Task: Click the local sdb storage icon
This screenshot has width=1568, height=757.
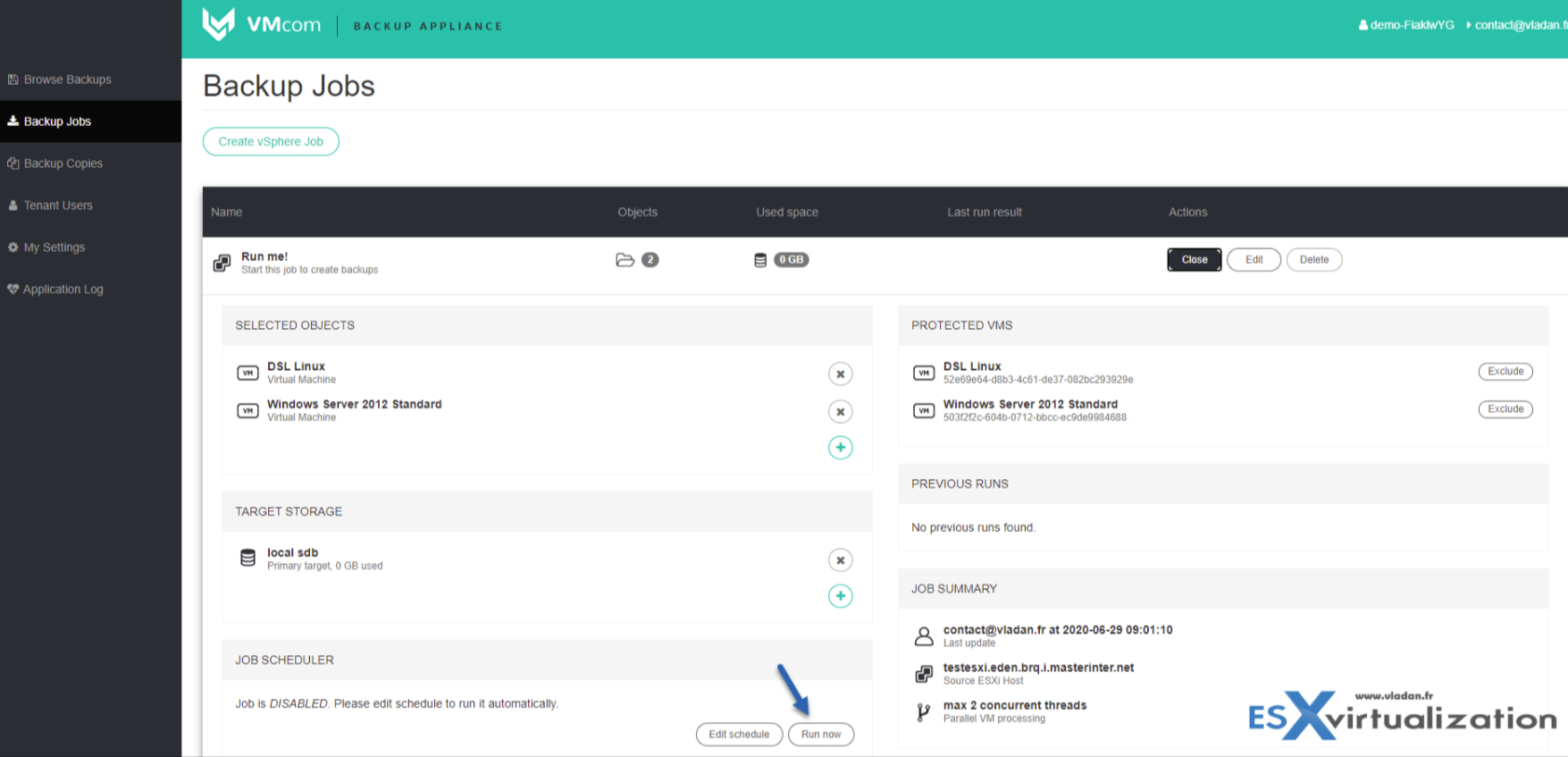Action: pos(247,558)
